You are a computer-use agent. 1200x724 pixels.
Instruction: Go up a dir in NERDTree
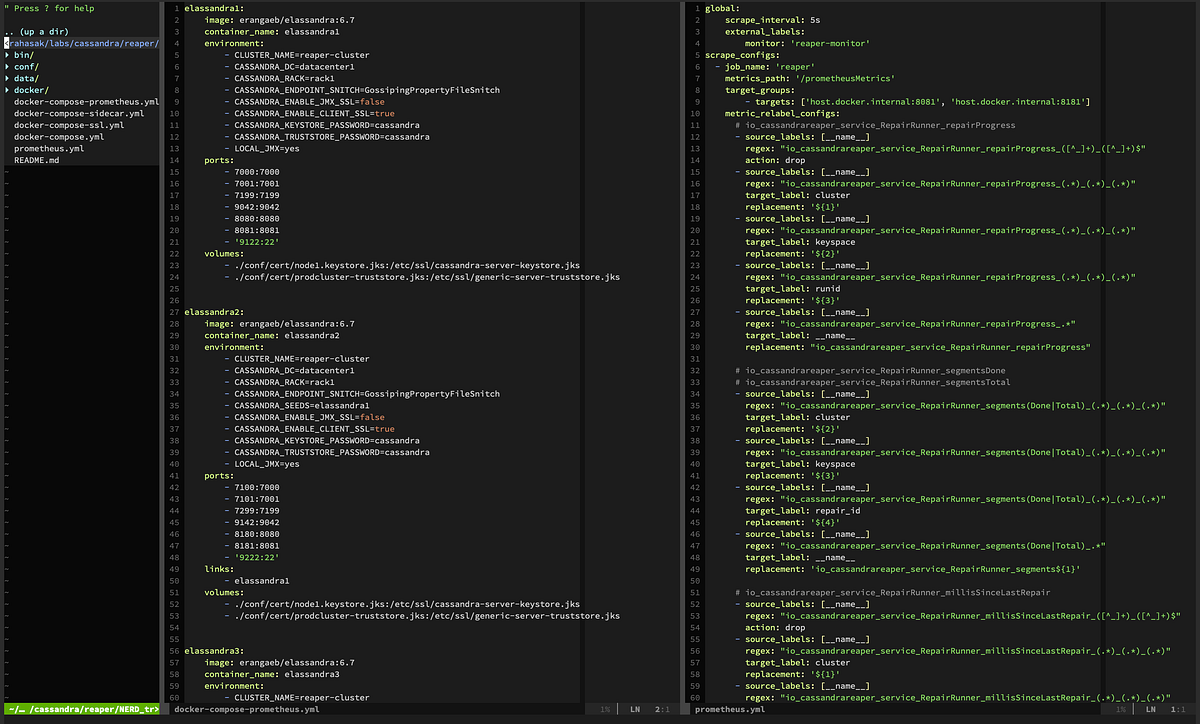(36, 32)
